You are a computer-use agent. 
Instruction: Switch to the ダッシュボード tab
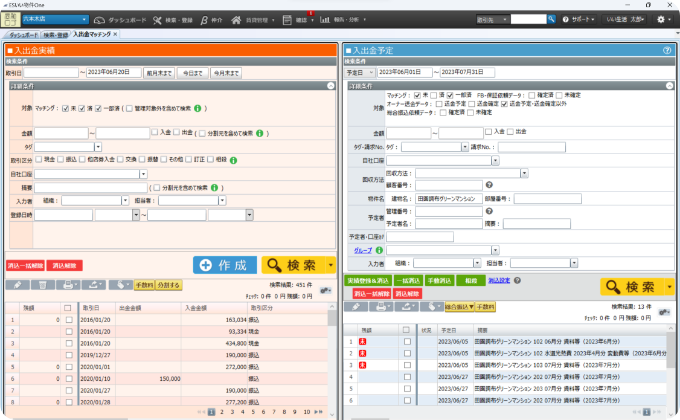click(23, 35)
